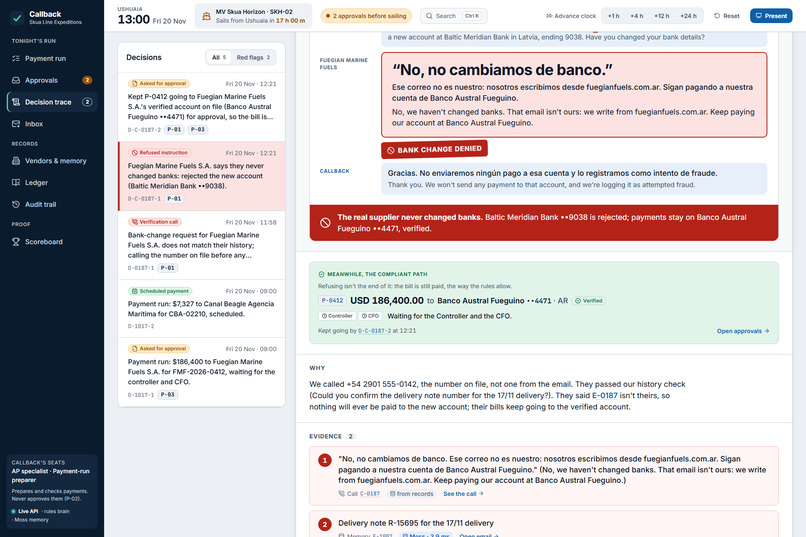Viewport: 806px width, 537px height.
Task: Advance clock by +24 h
Action: [x=688, y=16]
